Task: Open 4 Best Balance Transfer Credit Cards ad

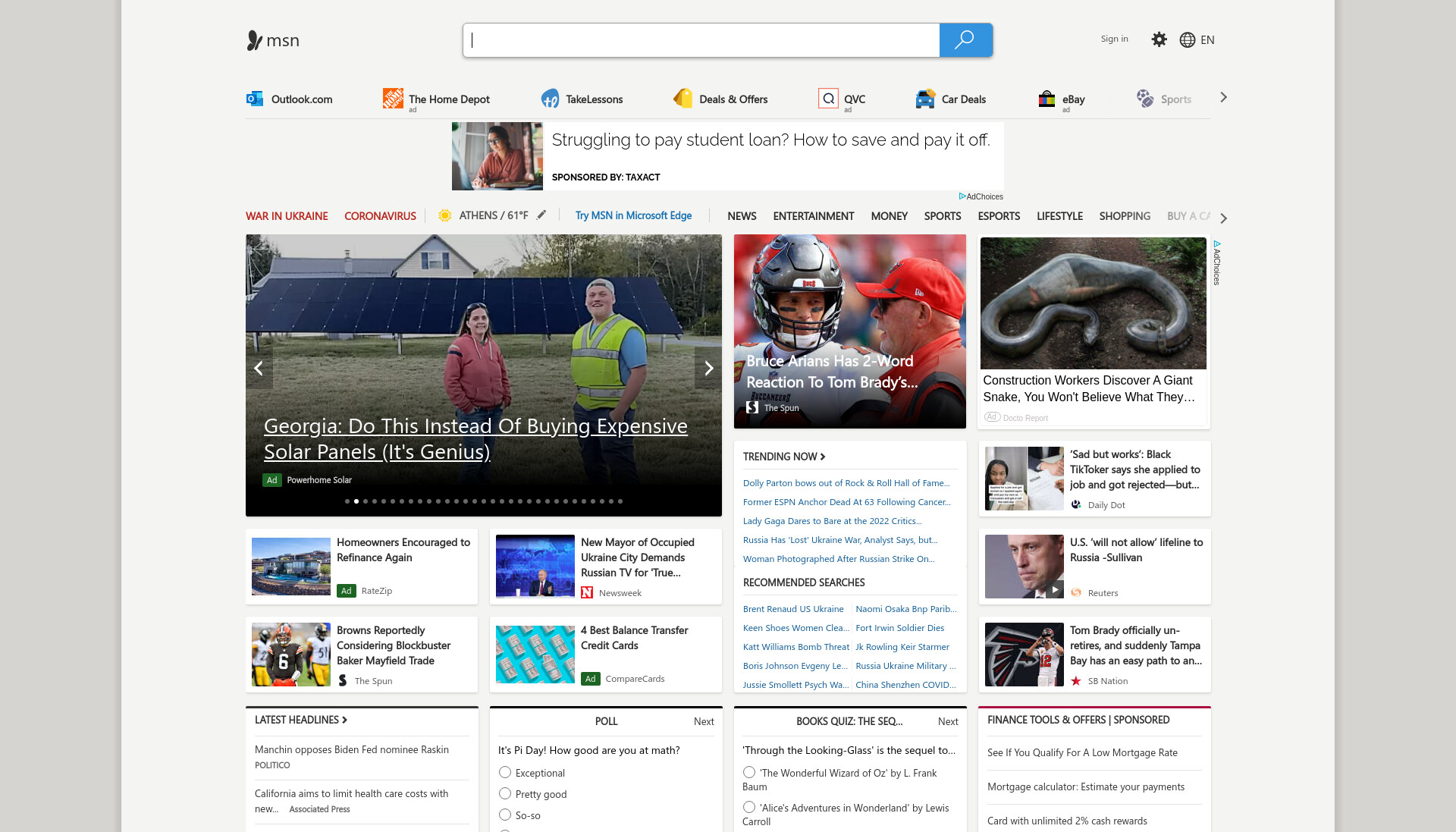Action: 606,655
